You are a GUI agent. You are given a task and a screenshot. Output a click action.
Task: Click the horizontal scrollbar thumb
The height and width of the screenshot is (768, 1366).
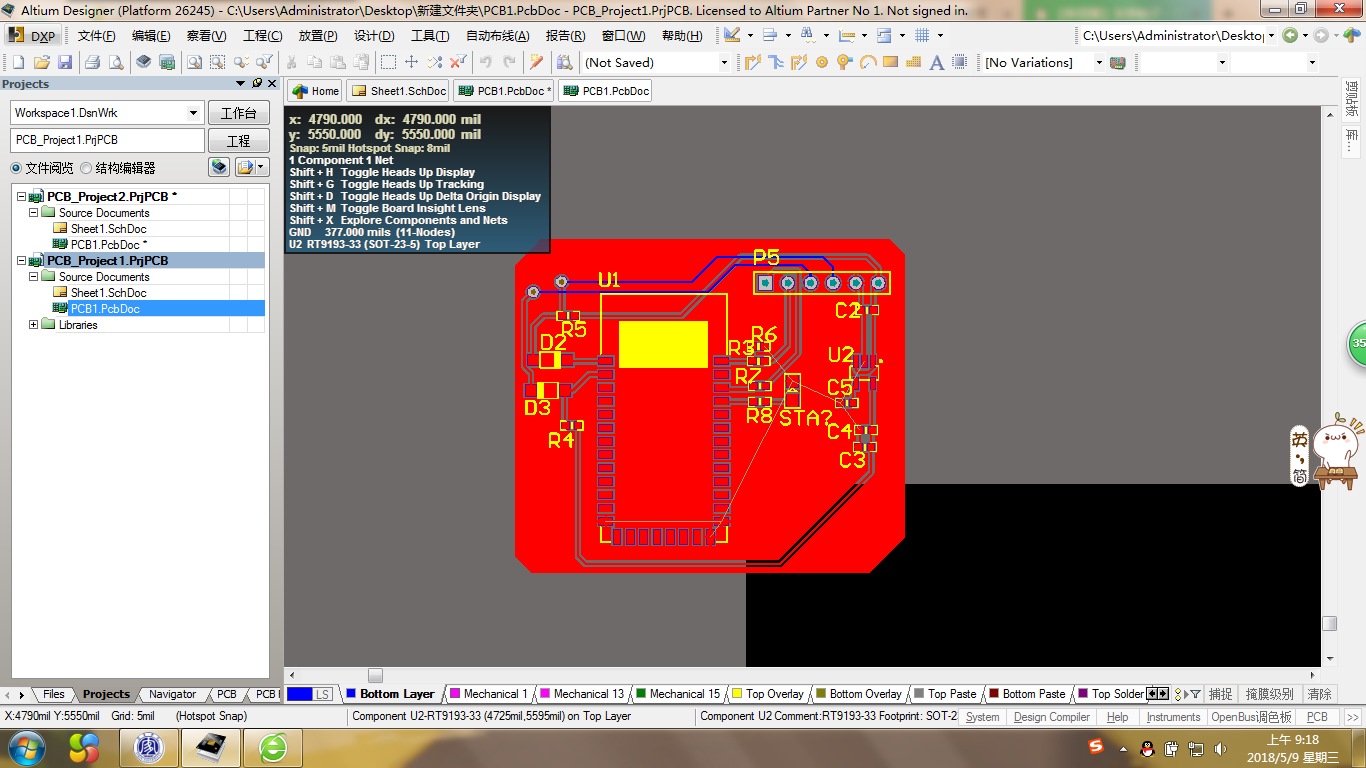(x=375, y=676)
